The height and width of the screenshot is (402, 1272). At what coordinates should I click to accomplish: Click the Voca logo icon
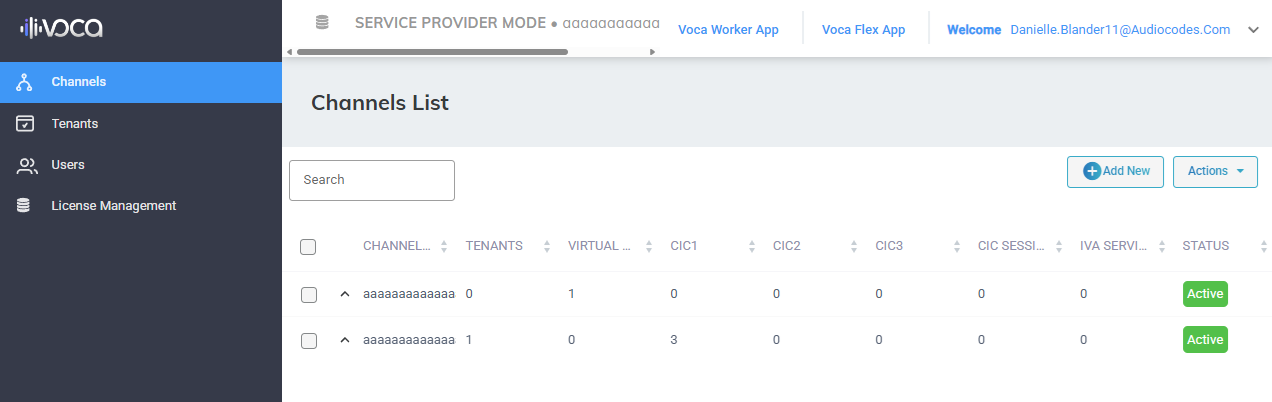click(x=61, y=28)
